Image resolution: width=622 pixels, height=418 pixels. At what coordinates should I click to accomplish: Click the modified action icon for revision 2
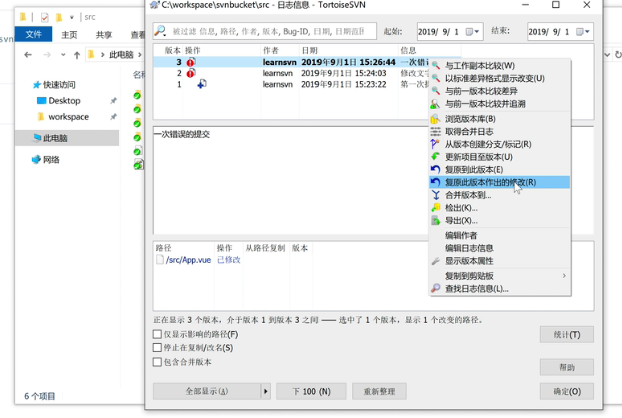[191, 73]
